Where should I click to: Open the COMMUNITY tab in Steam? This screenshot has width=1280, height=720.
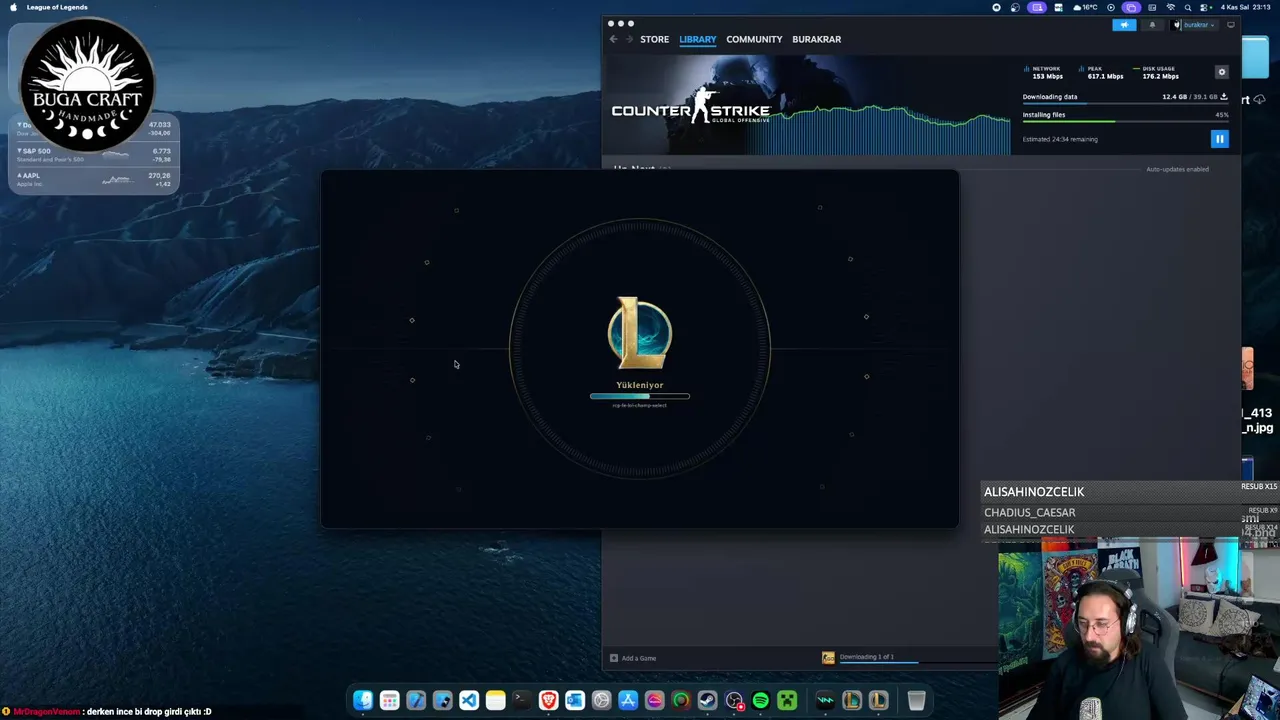[x=754, y=39]
